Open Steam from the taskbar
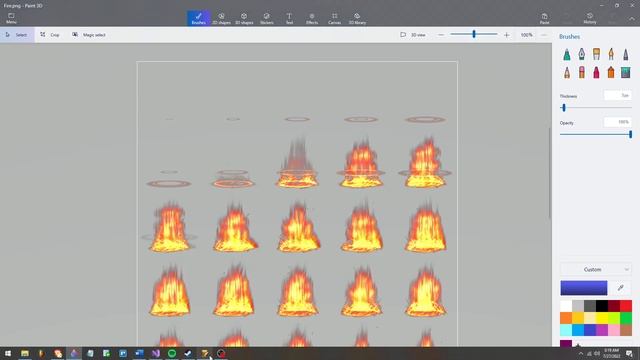640x360 pixels. point(188,353)
